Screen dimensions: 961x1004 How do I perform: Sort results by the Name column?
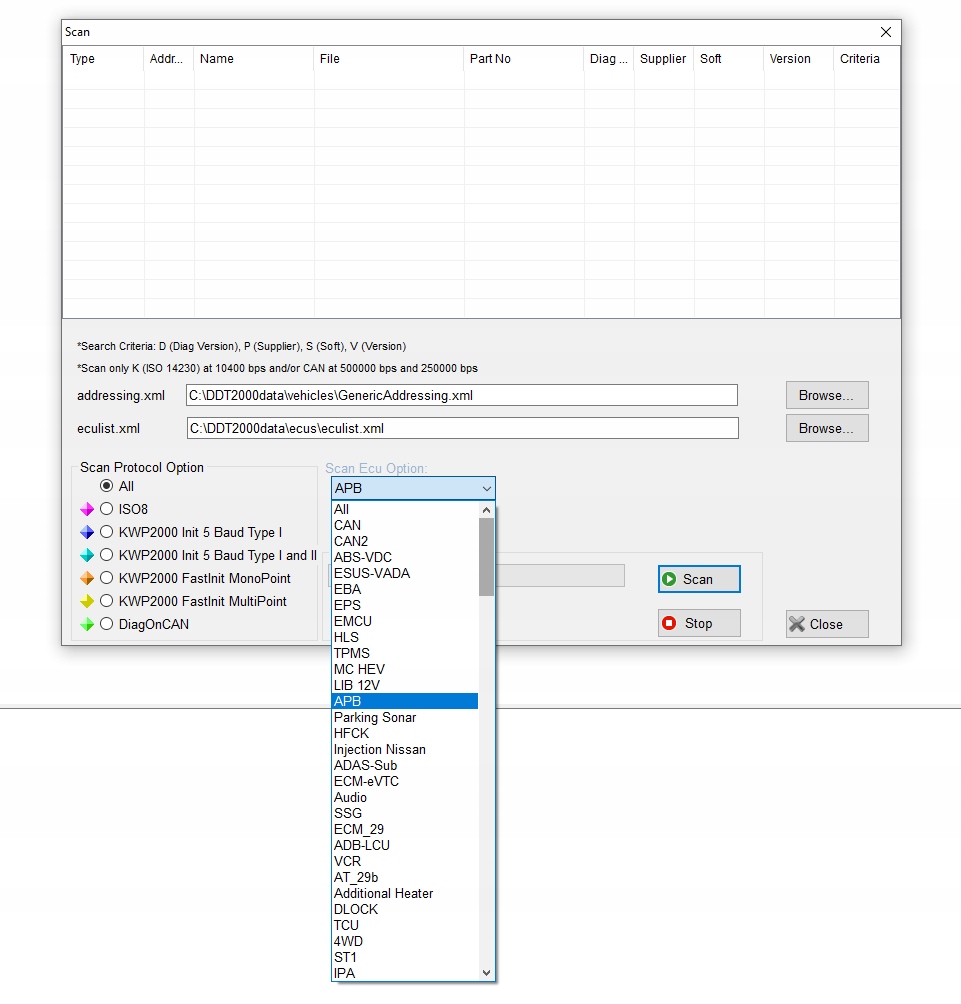(x=254, y=59)
